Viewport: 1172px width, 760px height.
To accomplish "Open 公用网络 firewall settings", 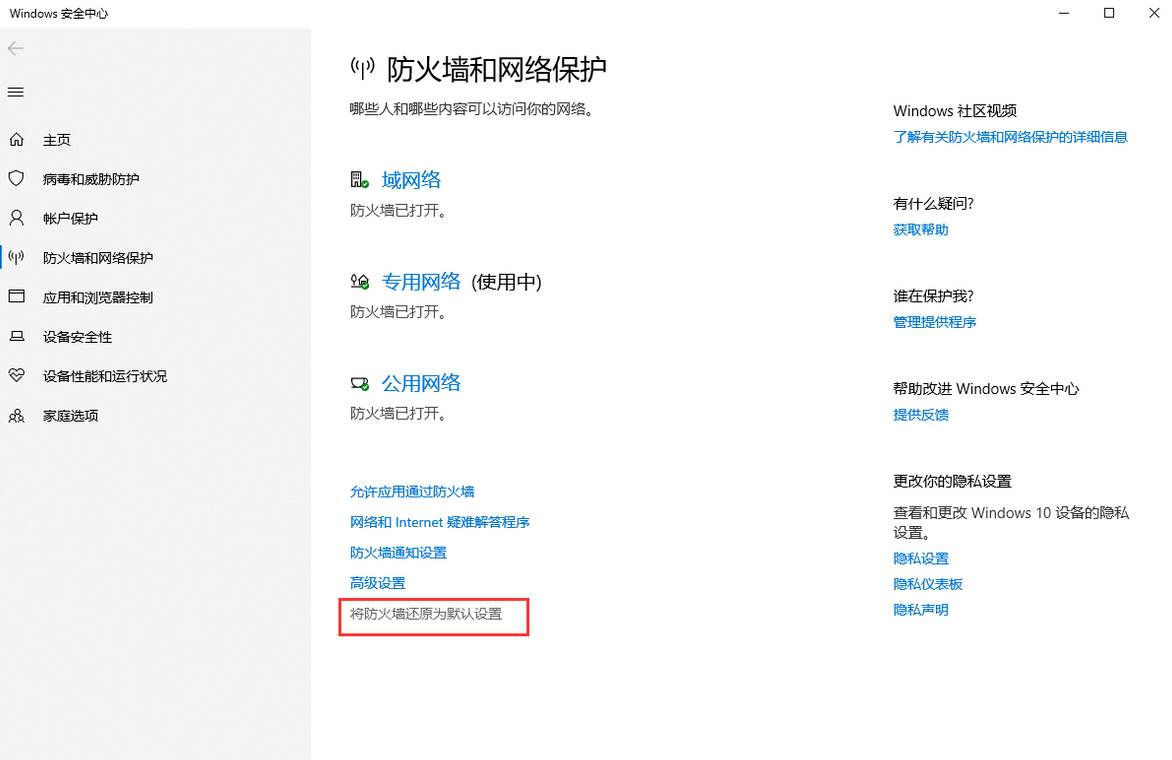I will [421, 383].
